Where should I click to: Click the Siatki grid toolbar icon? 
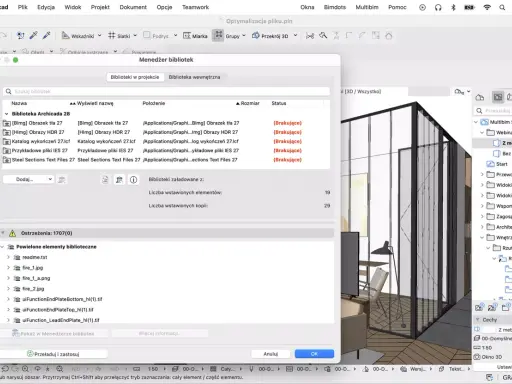pos(112,35)
